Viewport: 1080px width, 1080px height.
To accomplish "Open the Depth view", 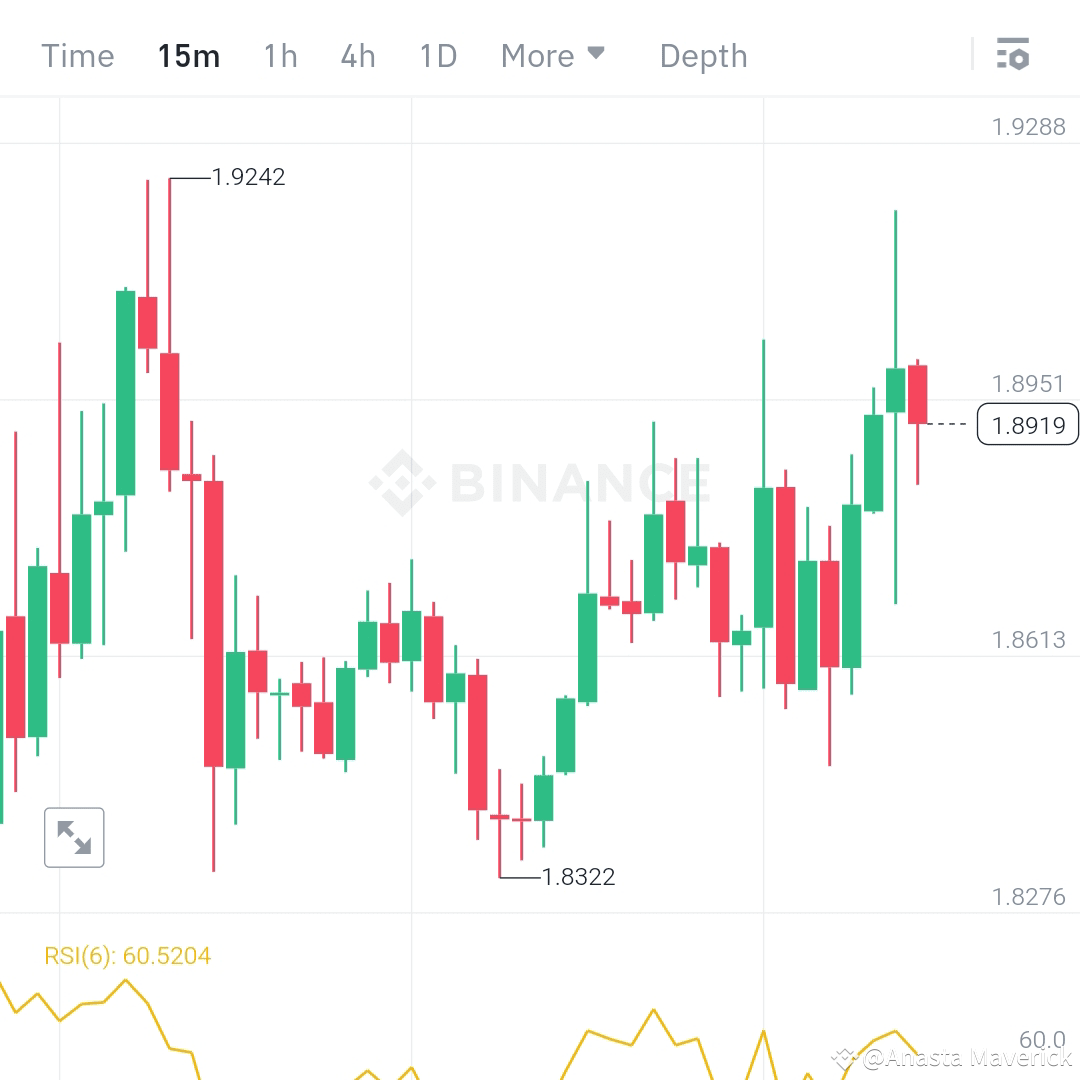I will pyautogui.click(x=703, y=57).
